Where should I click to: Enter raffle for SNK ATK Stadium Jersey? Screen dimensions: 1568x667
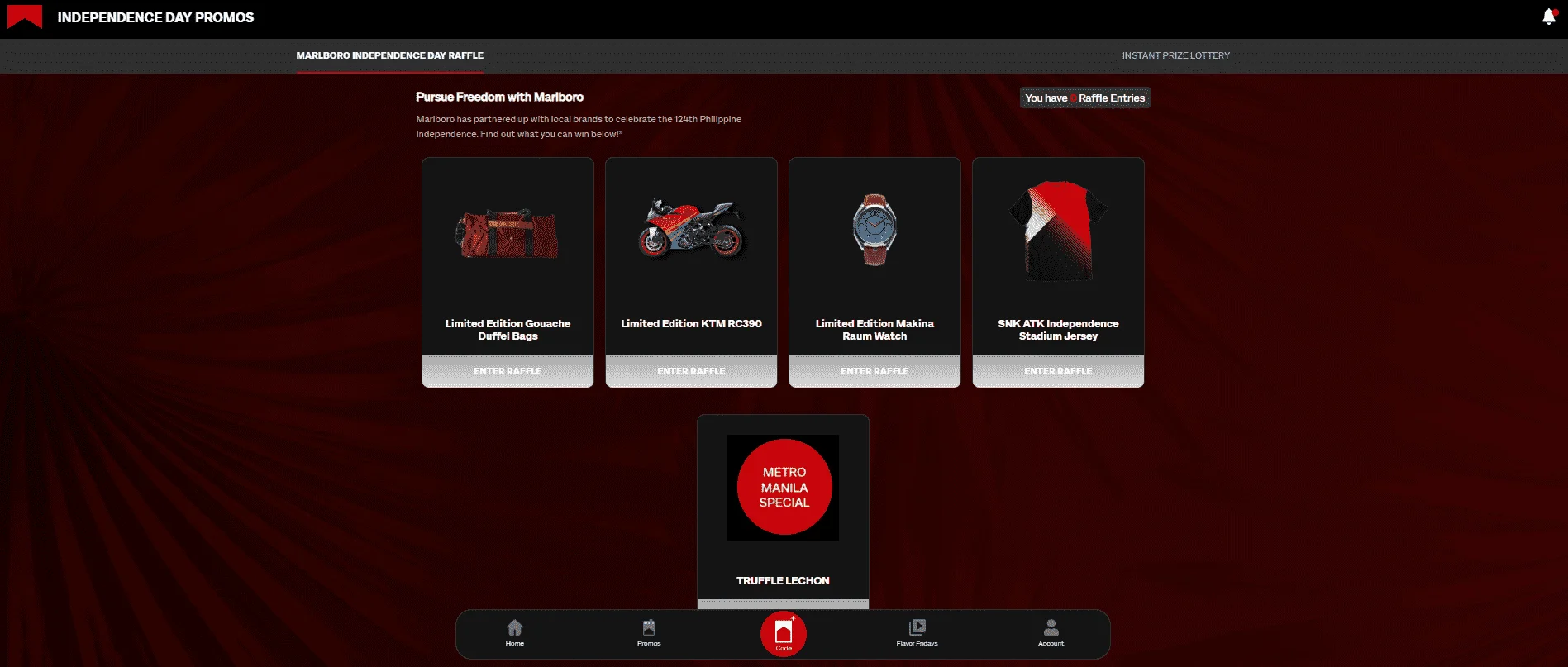click(x=1058, y=371)
